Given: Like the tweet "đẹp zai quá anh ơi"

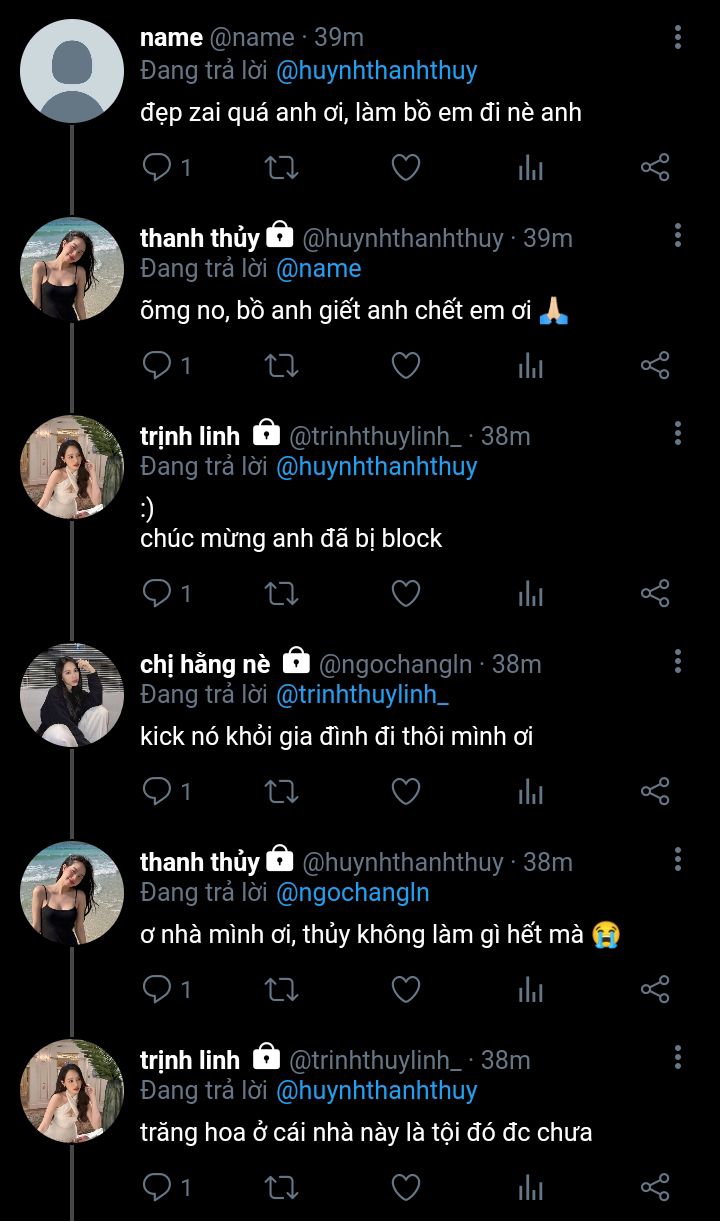Looking at the screenshot, I should (405, 168).
